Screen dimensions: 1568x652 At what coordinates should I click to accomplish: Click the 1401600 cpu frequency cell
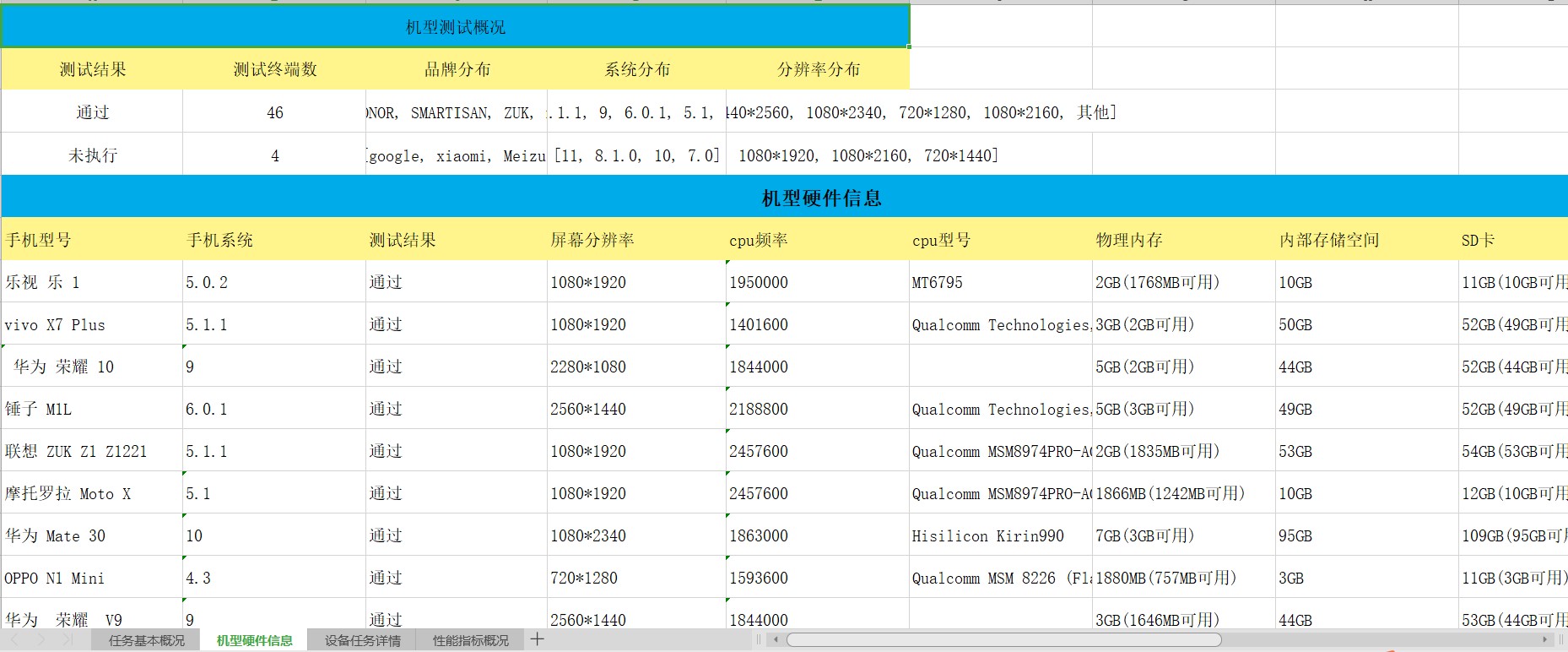click(x=818, y=324)
